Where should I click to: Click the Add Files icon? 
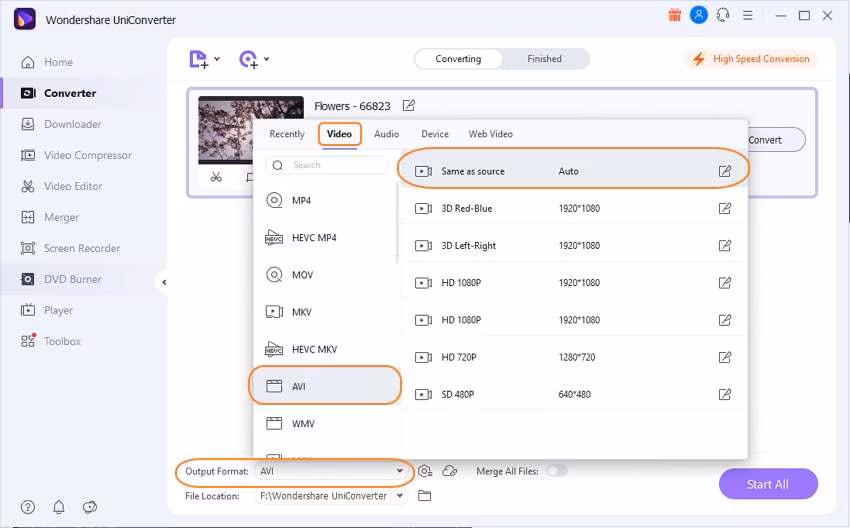[x=198, y=59]
